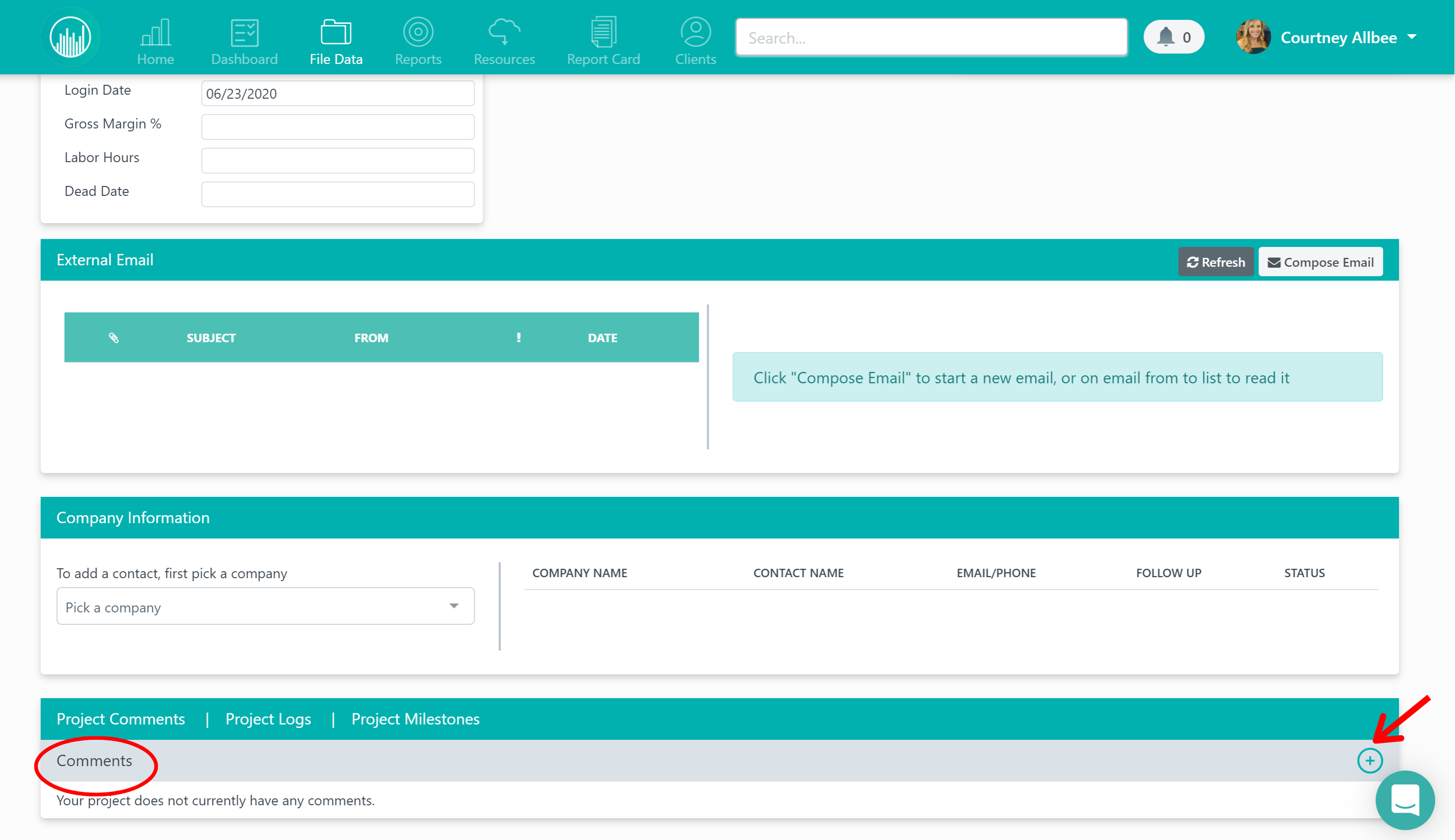Sort emails by DATE column
Viewport: 1455px width, 840px height.
pos(603,338)
